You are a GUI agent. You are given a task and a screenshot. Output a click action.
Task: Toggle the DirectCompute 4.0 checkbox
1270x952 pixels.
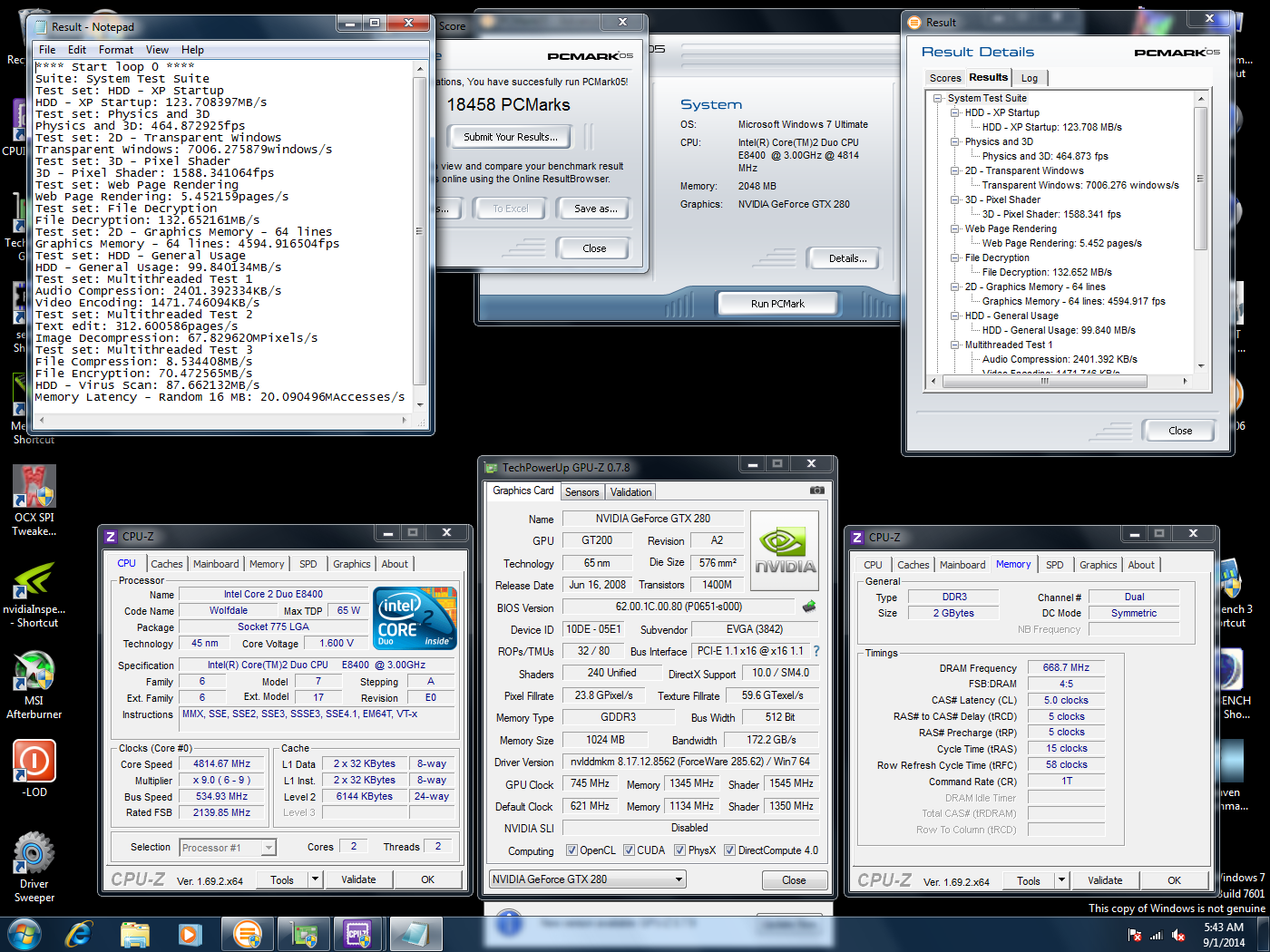729,850
